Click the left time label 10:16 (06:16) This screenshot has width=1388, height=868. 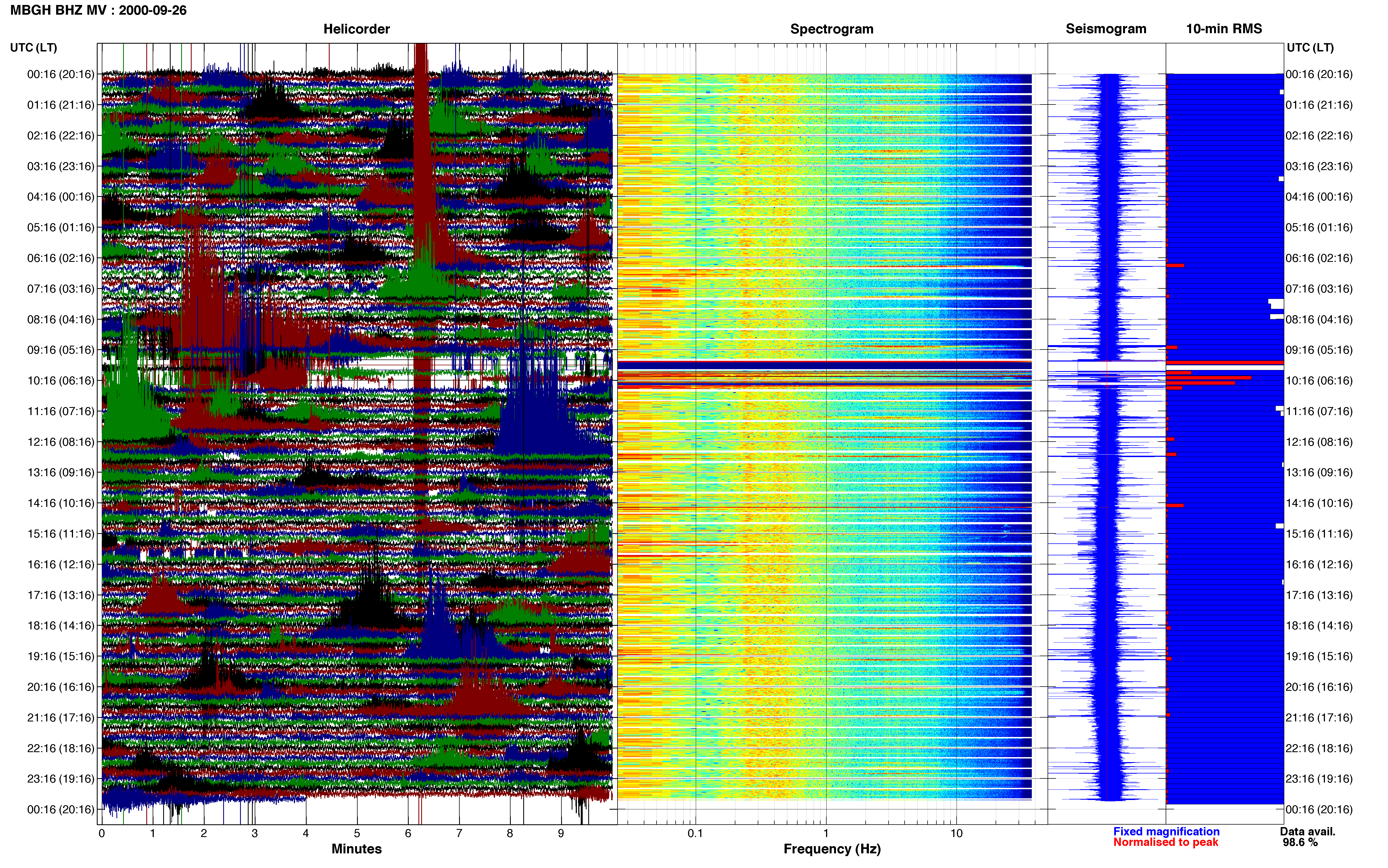(61, 380)
